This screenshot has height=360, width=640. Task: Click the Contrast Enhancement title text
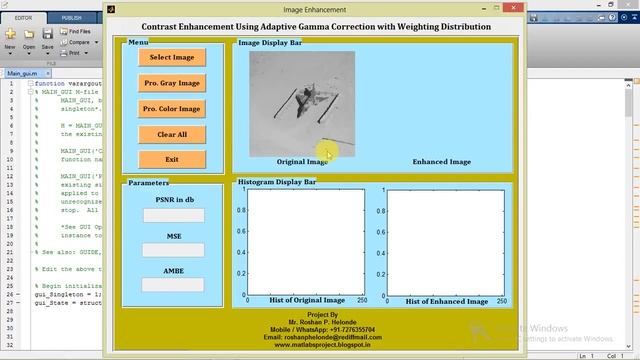point(316,27)
